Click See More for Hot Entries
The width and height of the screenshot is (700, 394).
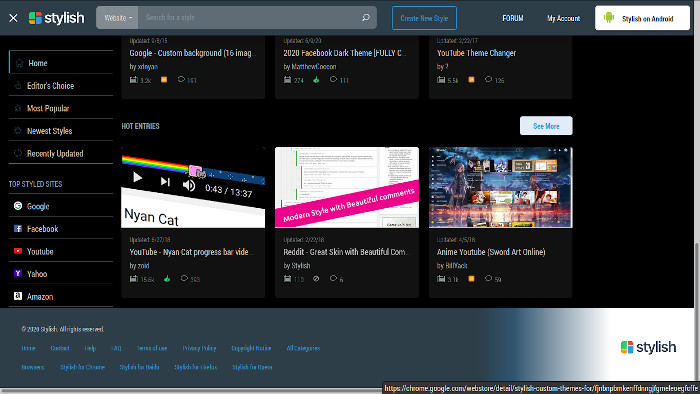coord(546,126)
